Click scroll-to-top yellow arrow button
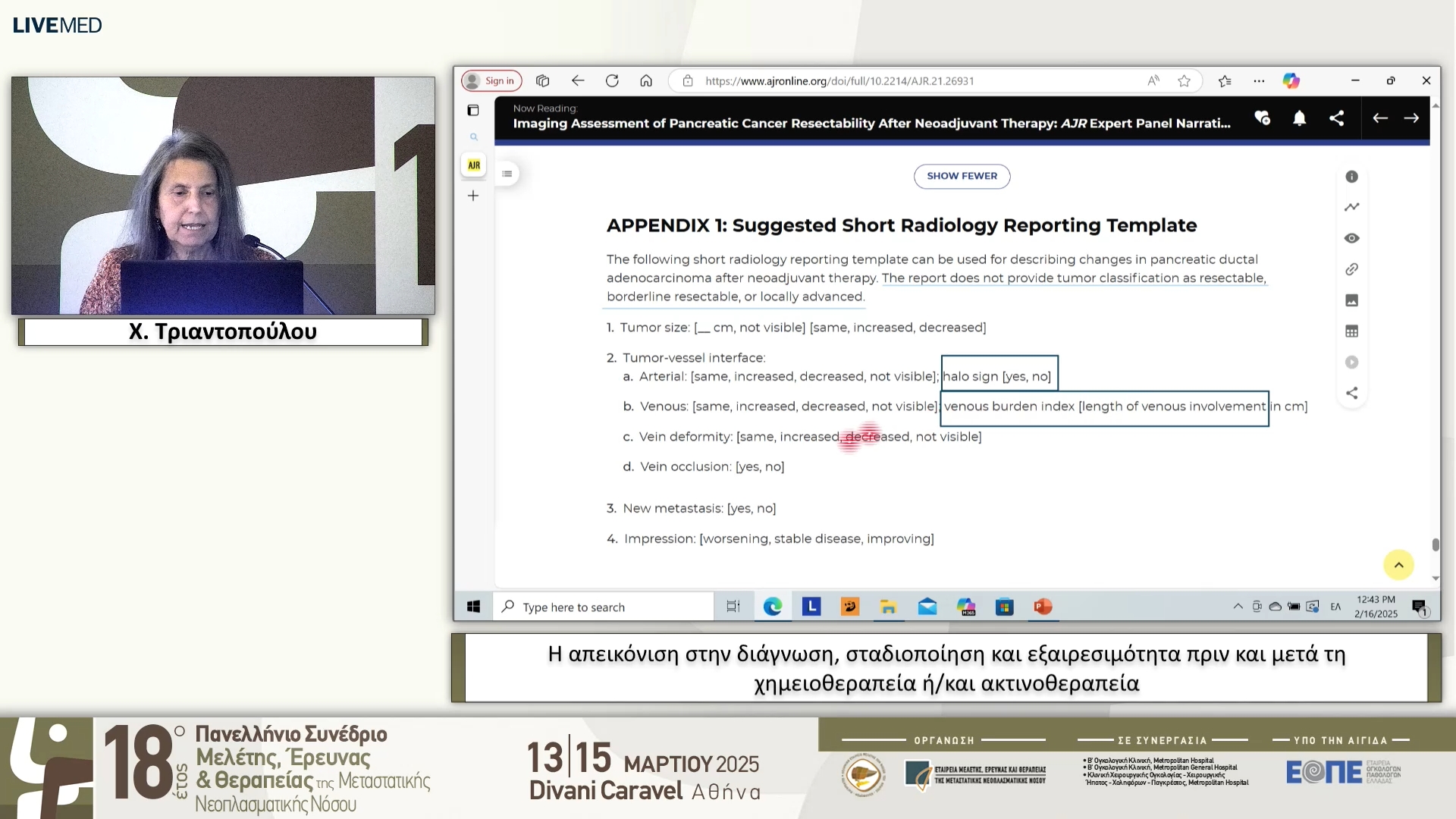This screenshot has width=1456, height=819. click(x=1398, y=565)
